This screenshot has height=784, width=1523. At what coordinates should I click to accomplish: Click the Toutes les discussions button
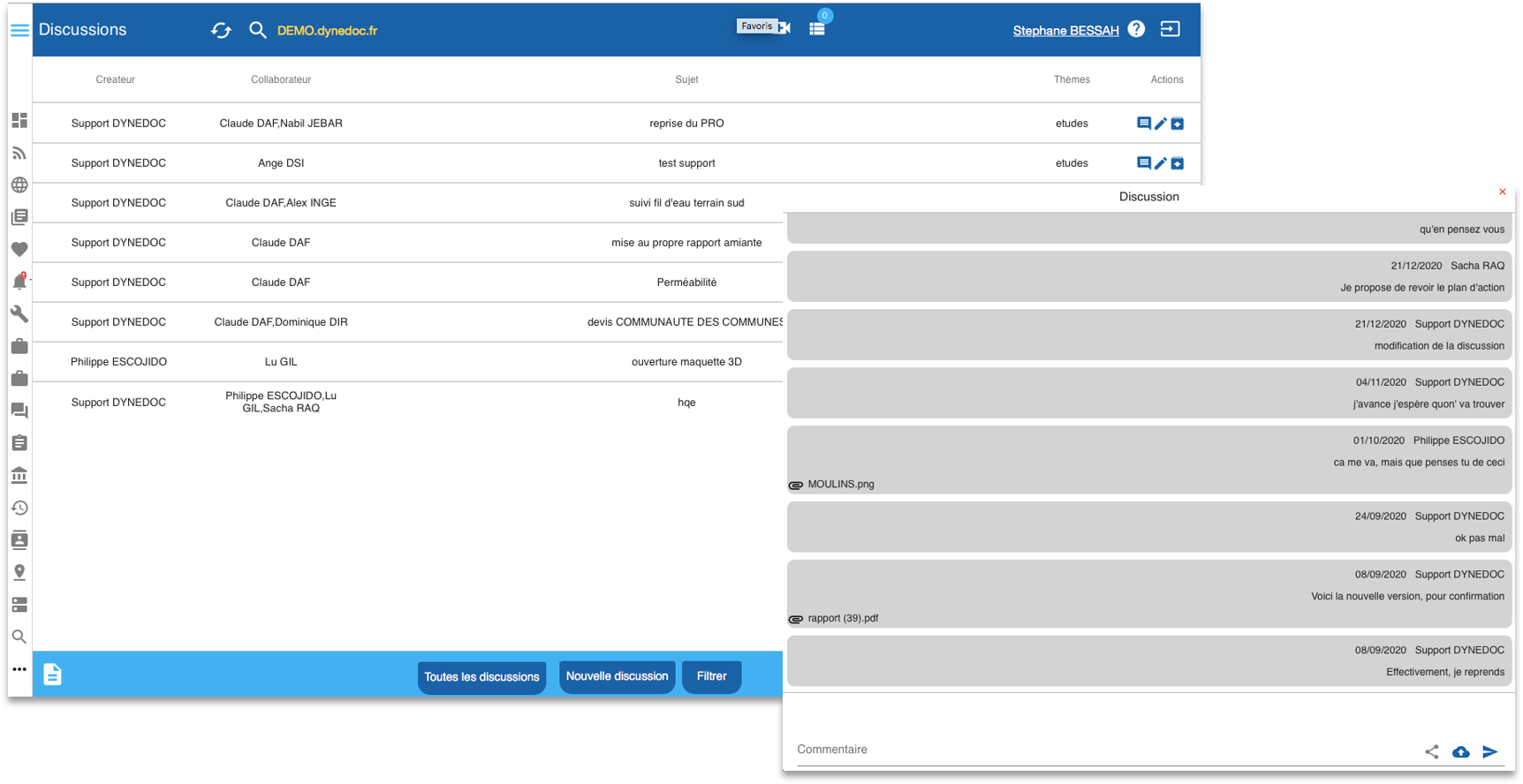[x=481, y=677]
